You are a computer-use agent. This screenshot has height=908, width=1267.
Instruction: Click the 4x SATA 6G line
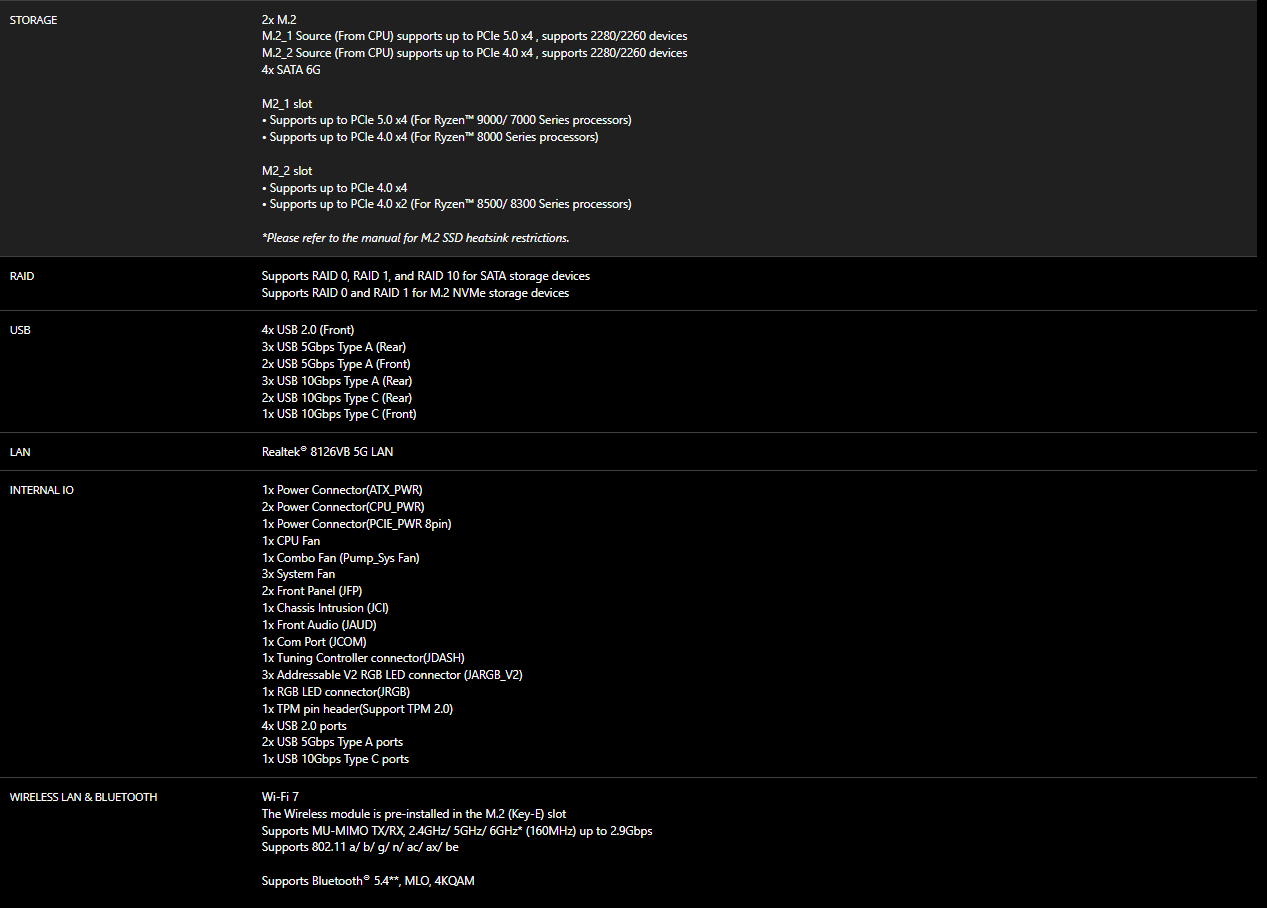291,70
